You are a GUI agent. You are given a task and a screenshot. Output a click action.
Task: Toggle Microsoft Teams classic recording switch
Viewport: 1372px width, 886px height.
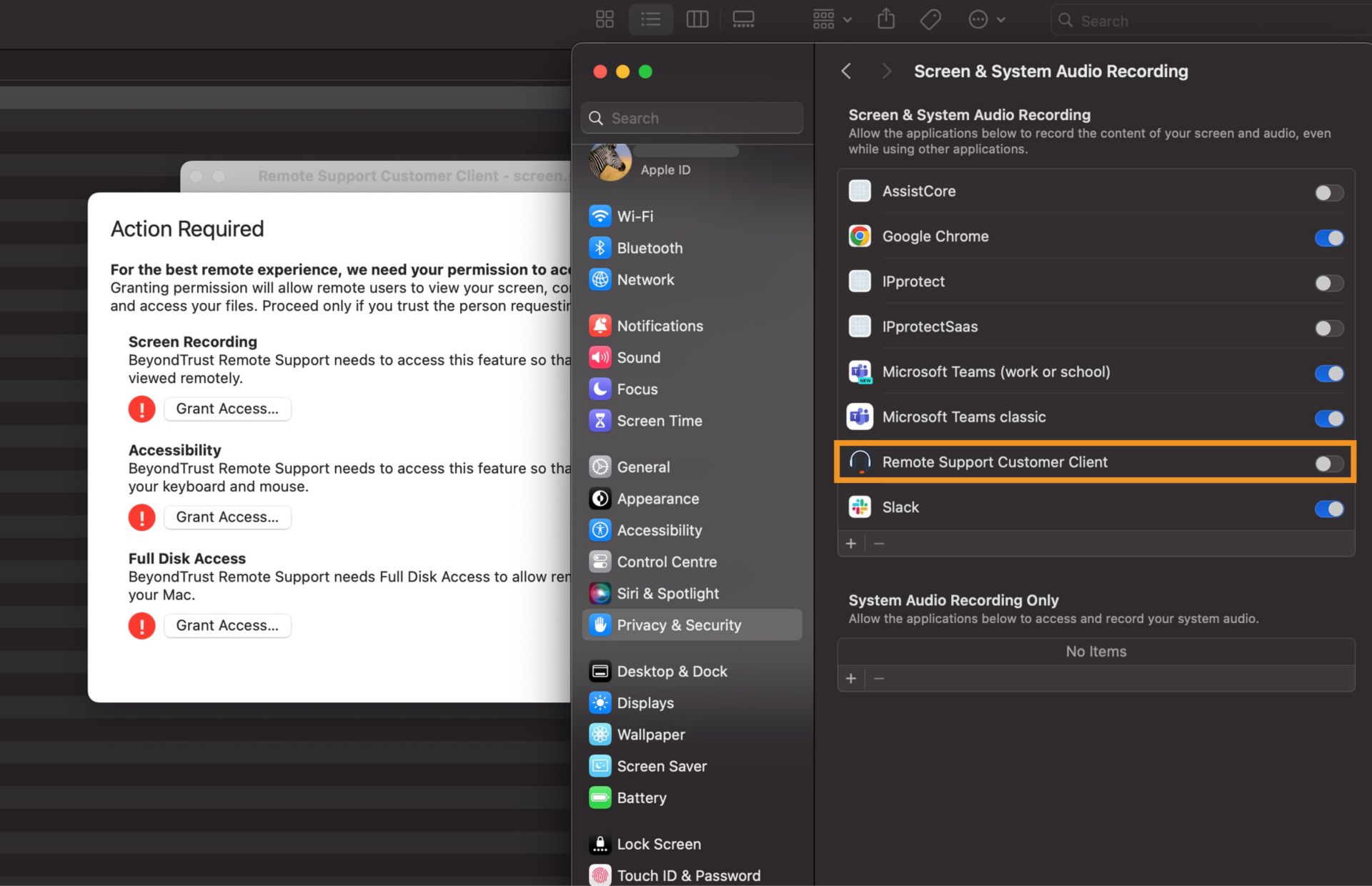(1329, 418)
